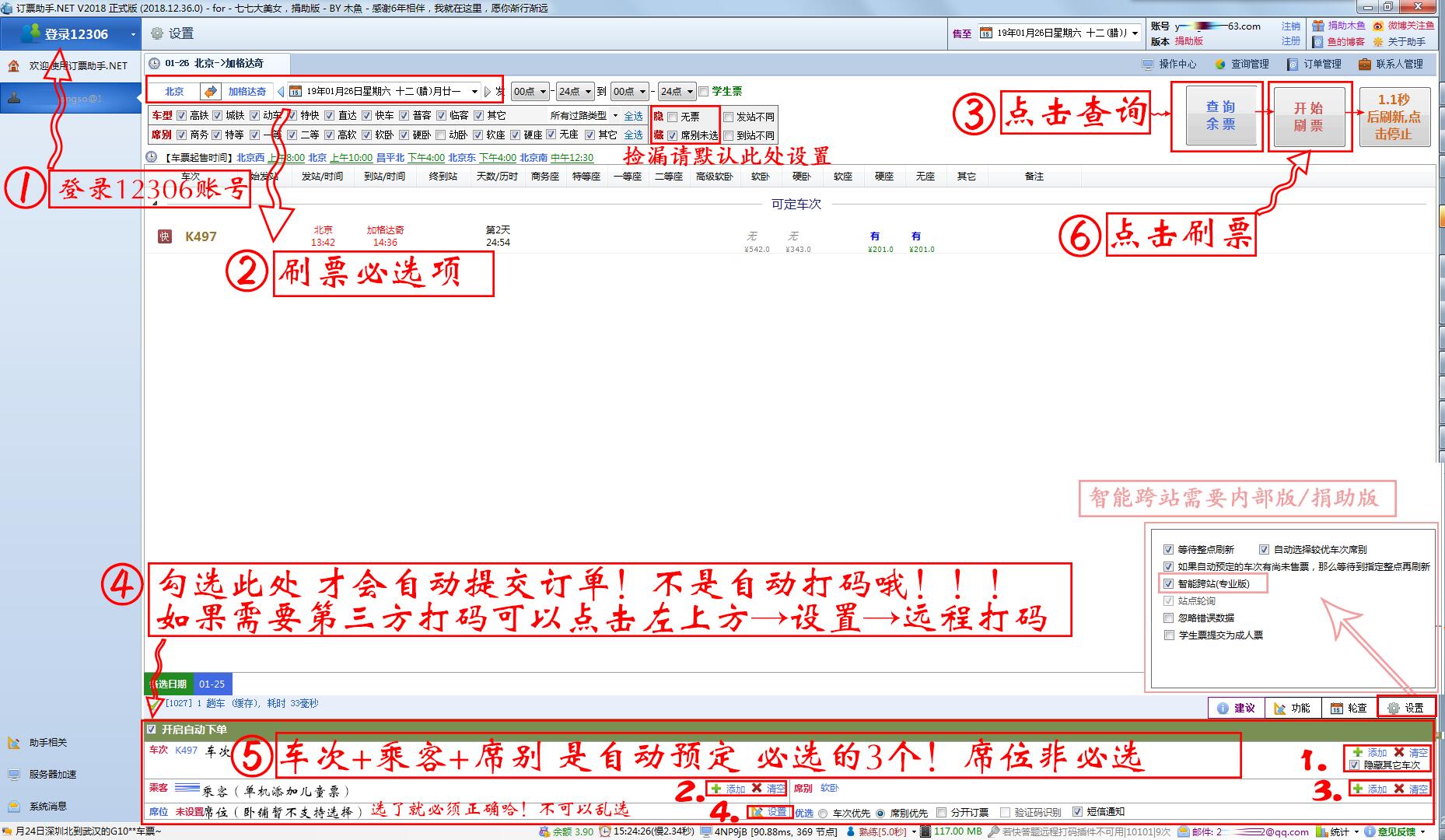The height and width of the screenshot is (840, 1445).
Task: Add a train with 车次 添加
Action: [x=1370, y=752]
